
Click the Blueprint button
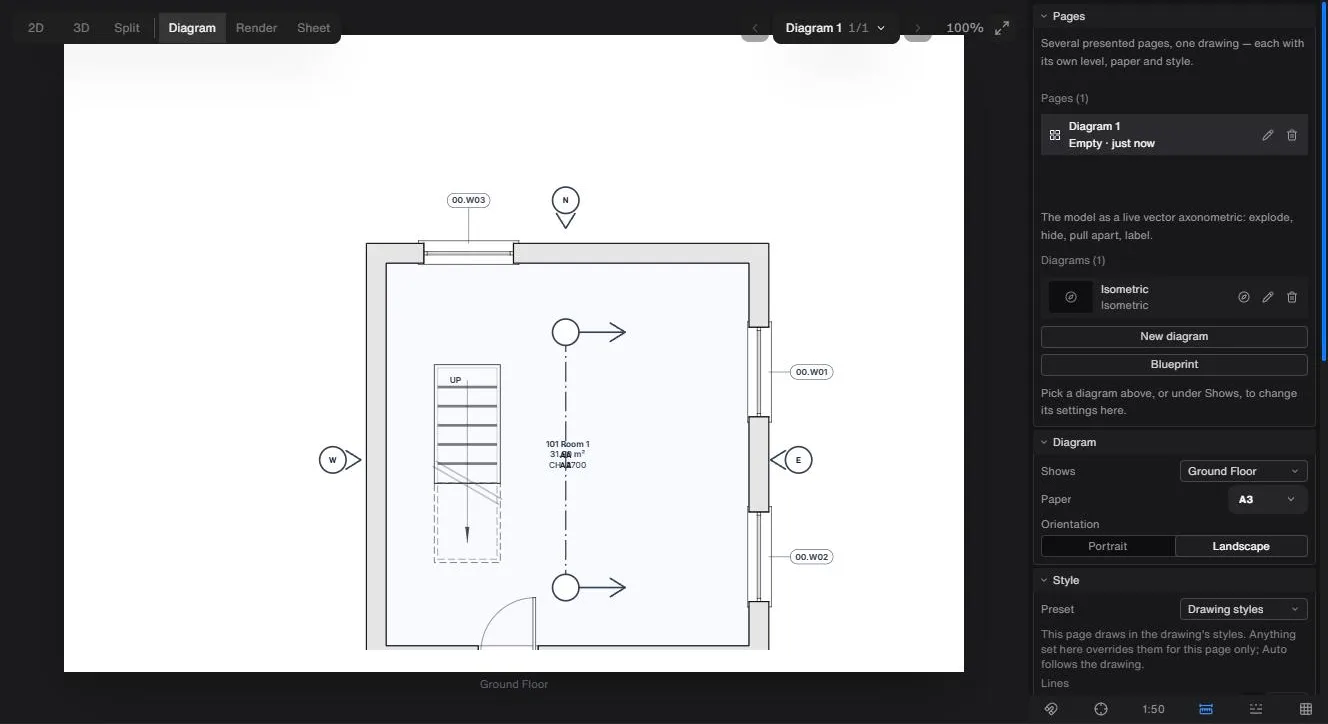[x=1174, y=364]
